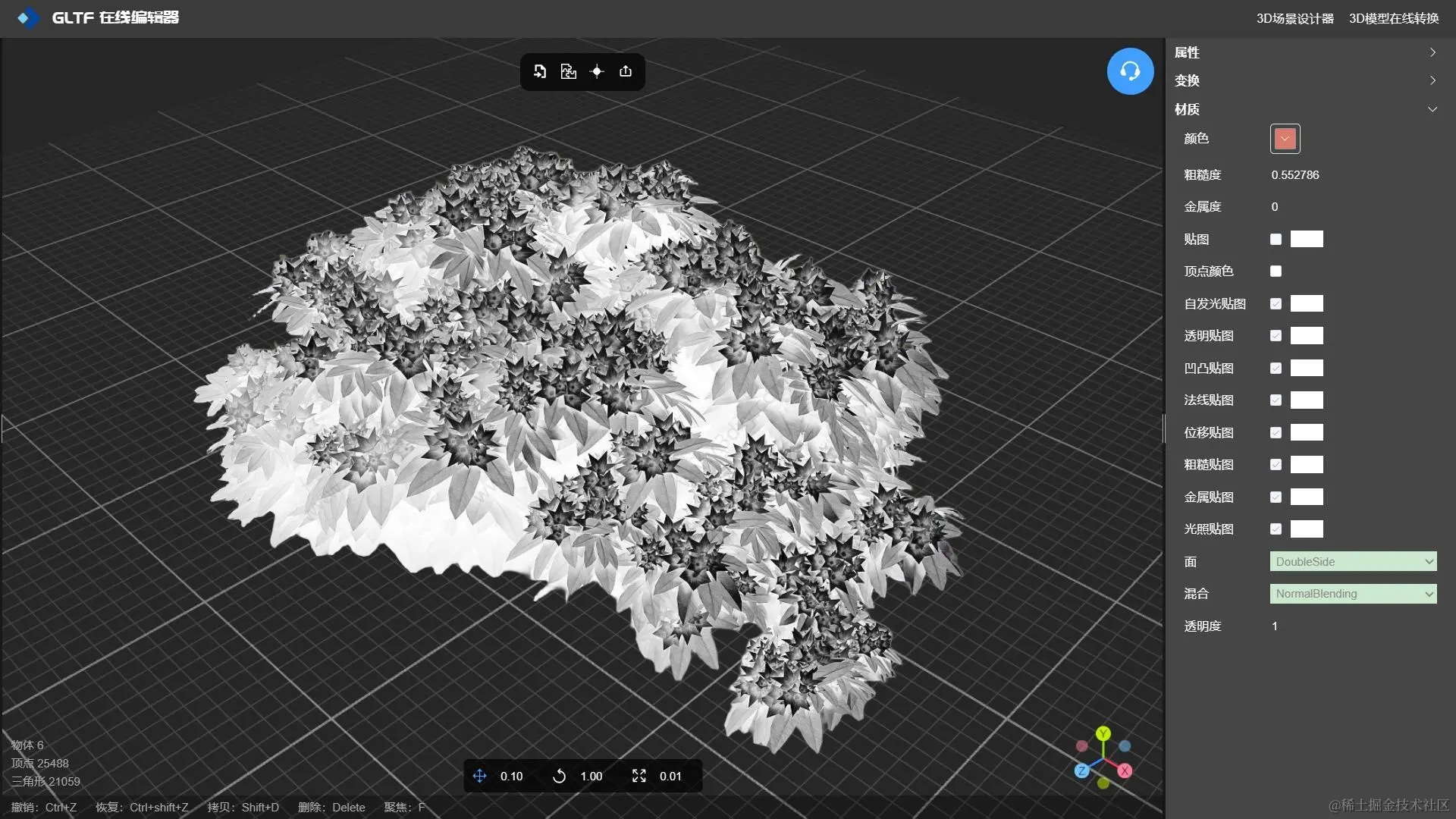
Task: Enable the 顶点颜色 checkbox
Action: (1276, 271)
